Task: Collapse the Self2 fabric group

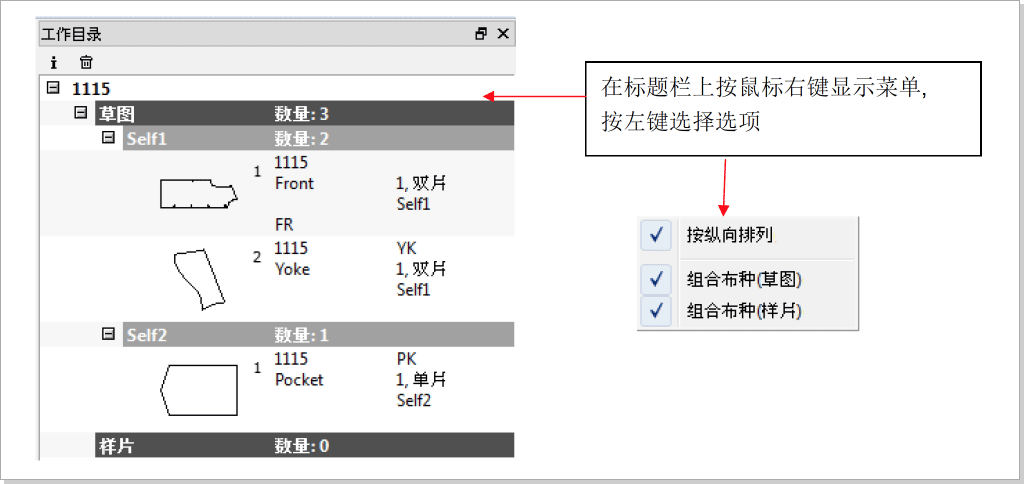Action: coord(109,335)
